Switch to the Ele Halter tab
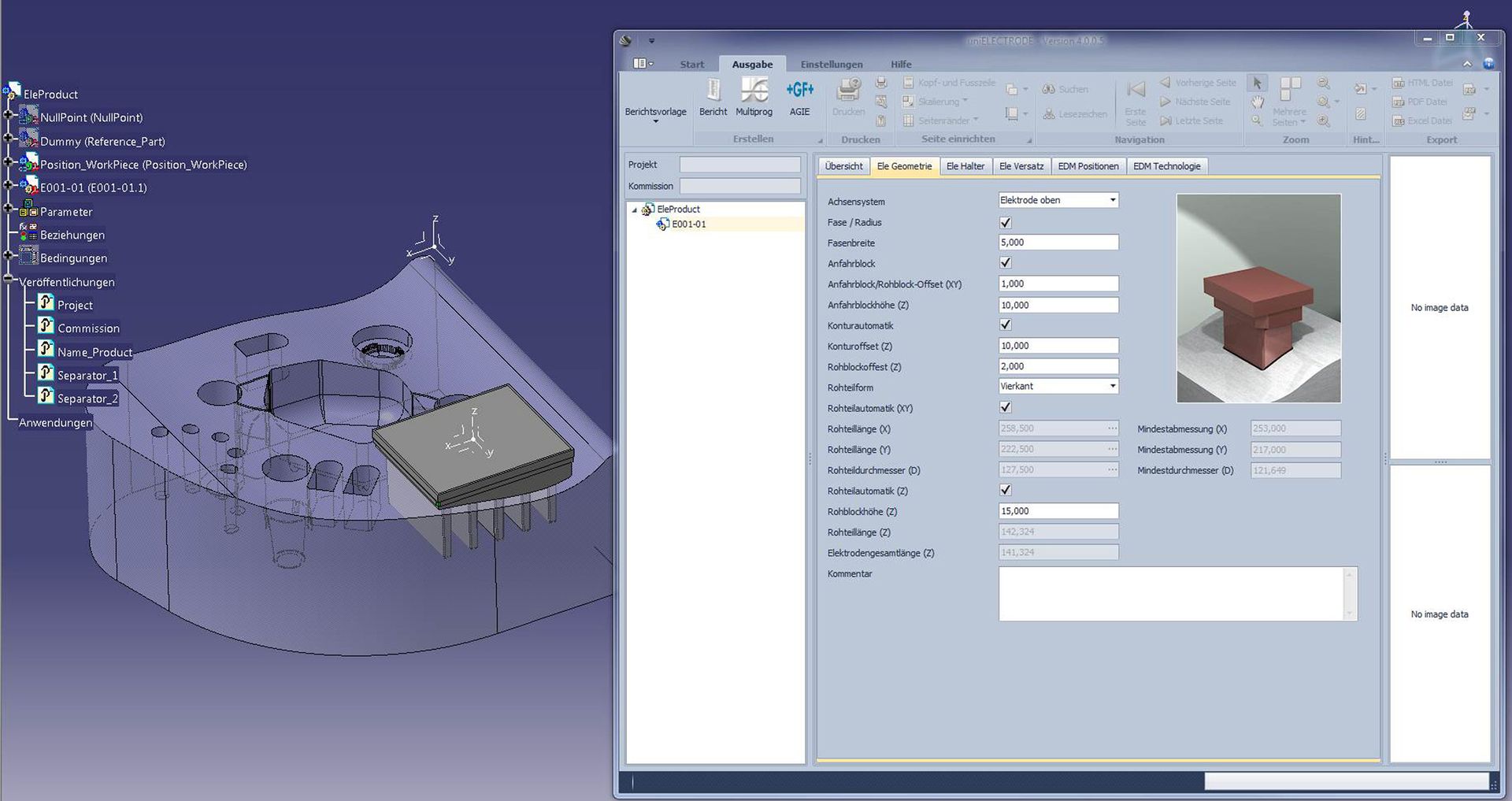 click(x=965, y=166)
